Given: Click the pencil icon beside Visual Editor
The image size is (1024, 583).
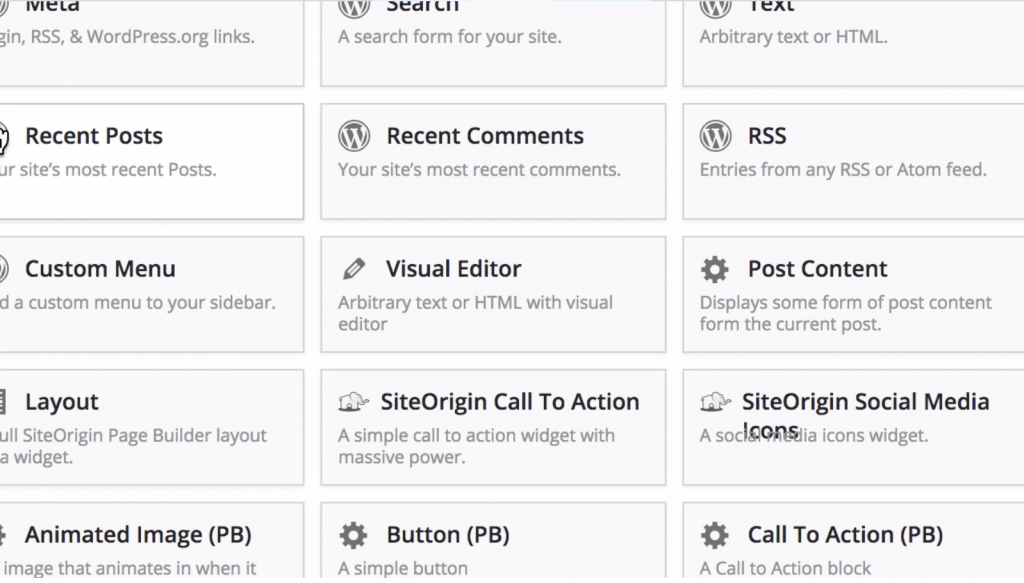Looking at the screenshot, I should point(354,268).
